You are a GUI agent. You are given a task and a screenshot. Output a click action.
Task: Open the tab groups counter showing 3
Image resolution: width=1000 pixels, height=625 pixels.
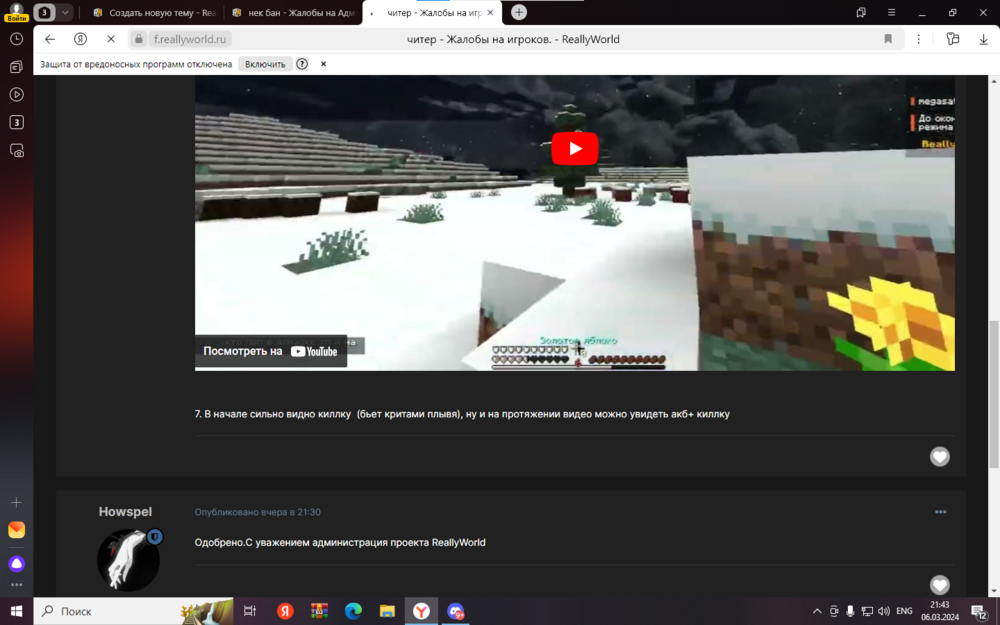coord(44,12)
